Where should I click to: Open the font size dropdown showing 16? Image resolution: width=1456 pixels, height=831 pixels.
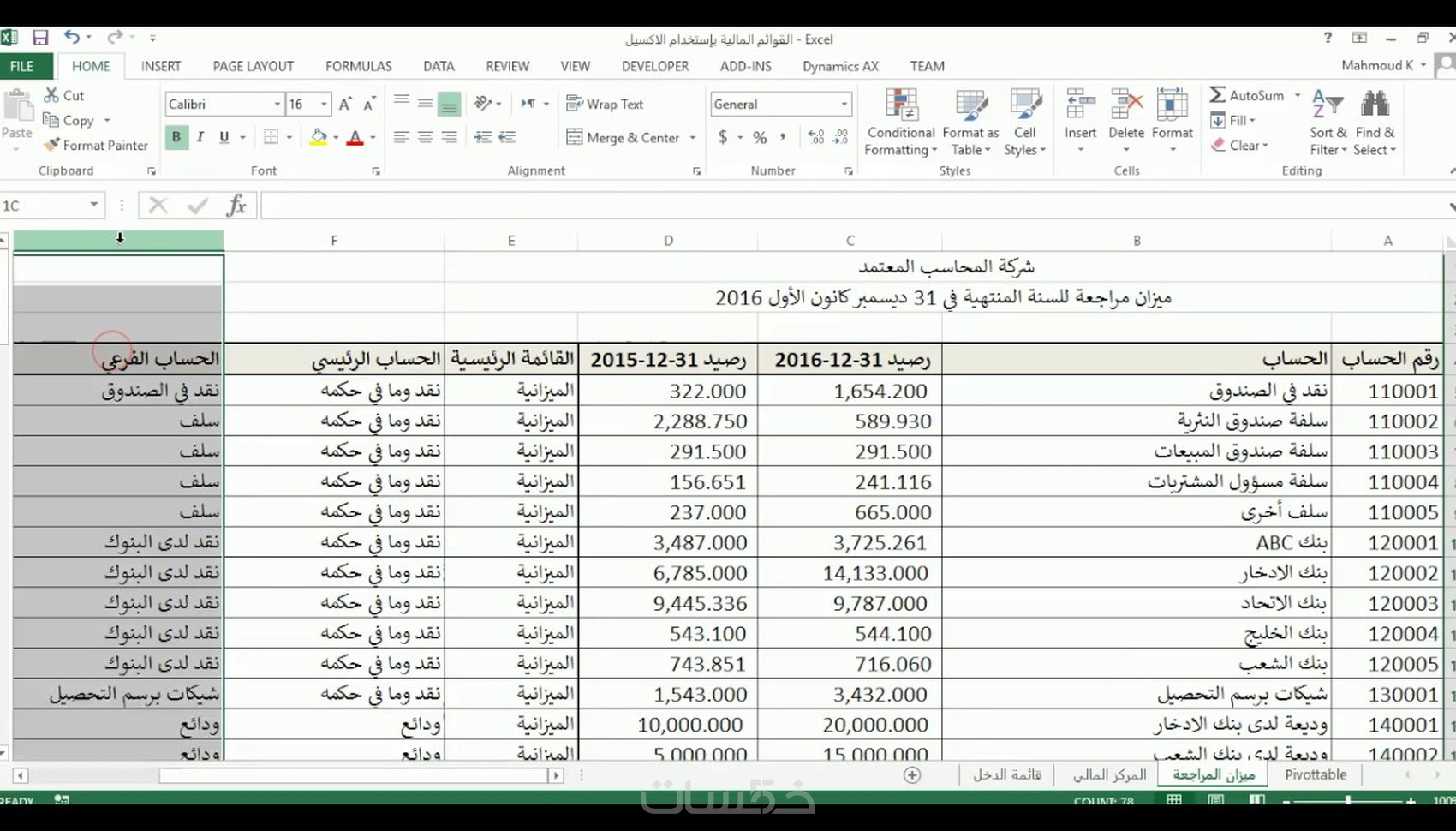coord(324,104)
